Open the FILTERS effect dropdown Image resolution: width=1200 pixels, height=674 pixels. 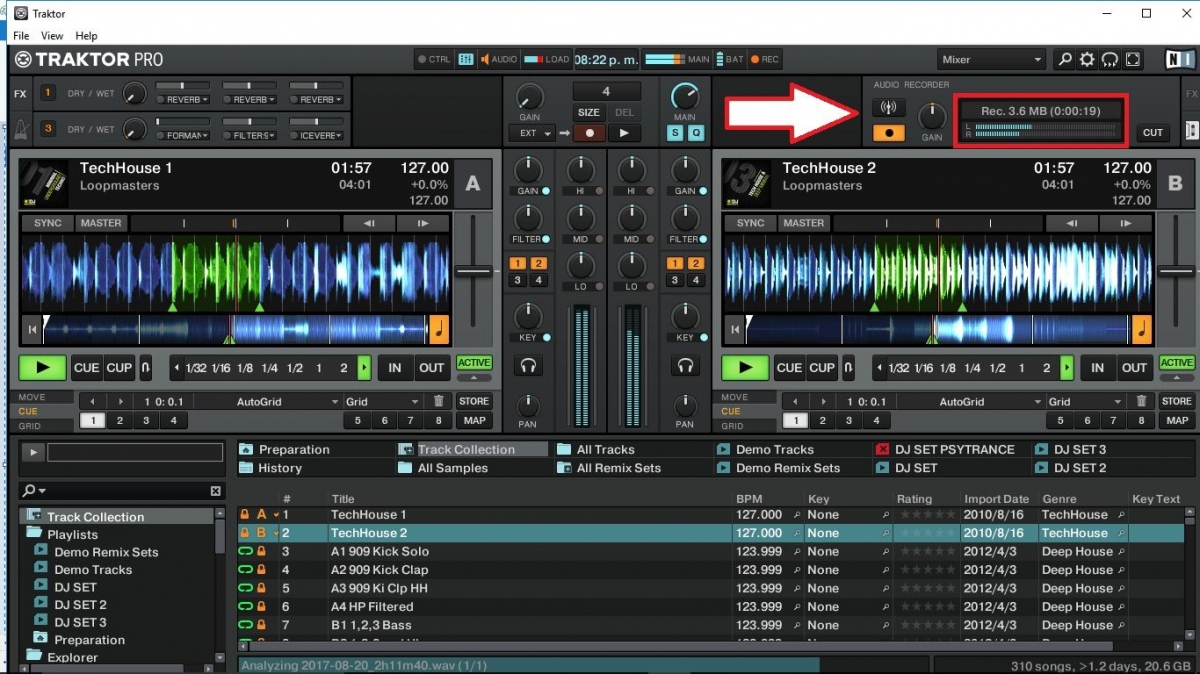click(252, 135)
